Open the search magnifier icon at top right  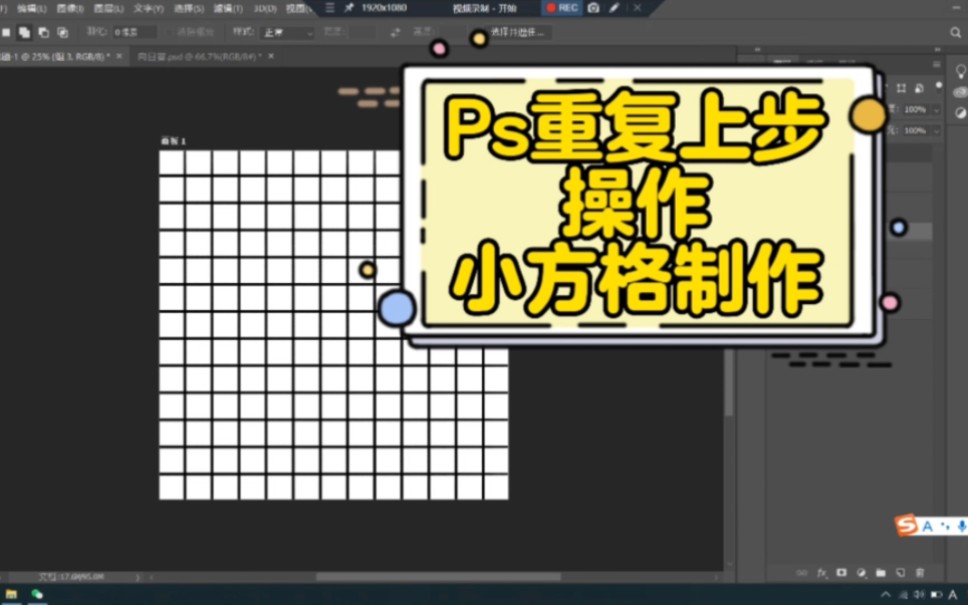(x=955, y=31)
